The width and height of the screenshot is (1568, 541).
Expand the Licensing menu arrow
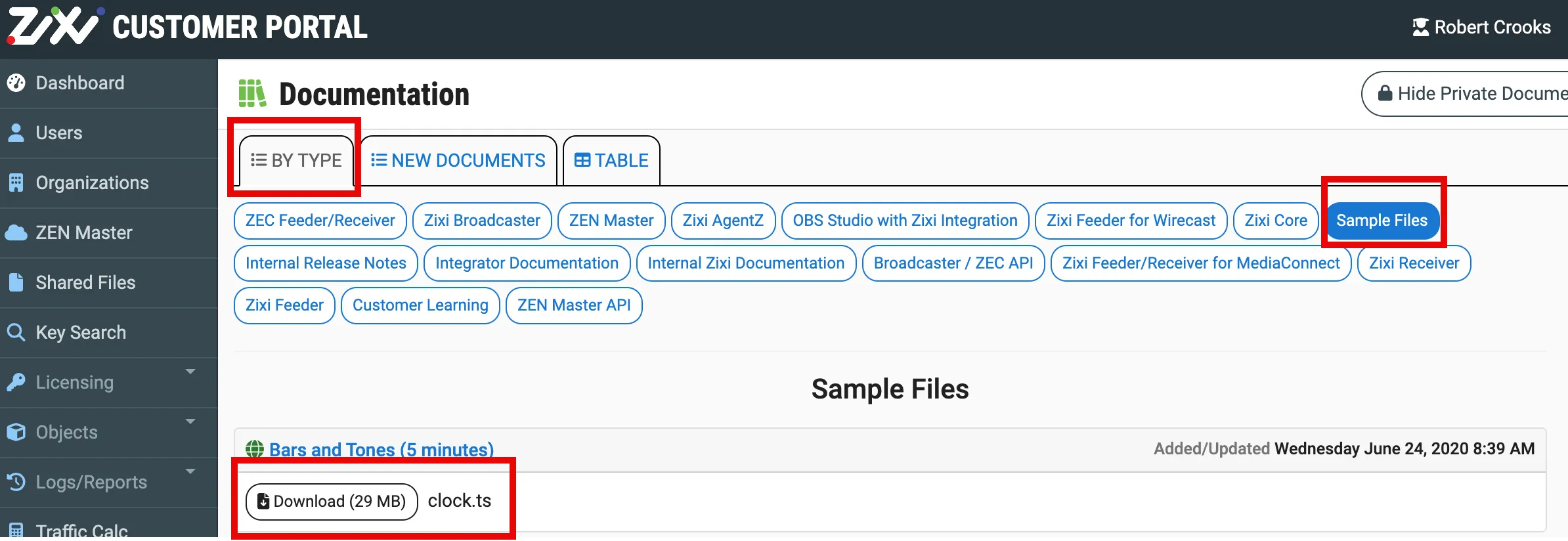[x=190, y=372]
